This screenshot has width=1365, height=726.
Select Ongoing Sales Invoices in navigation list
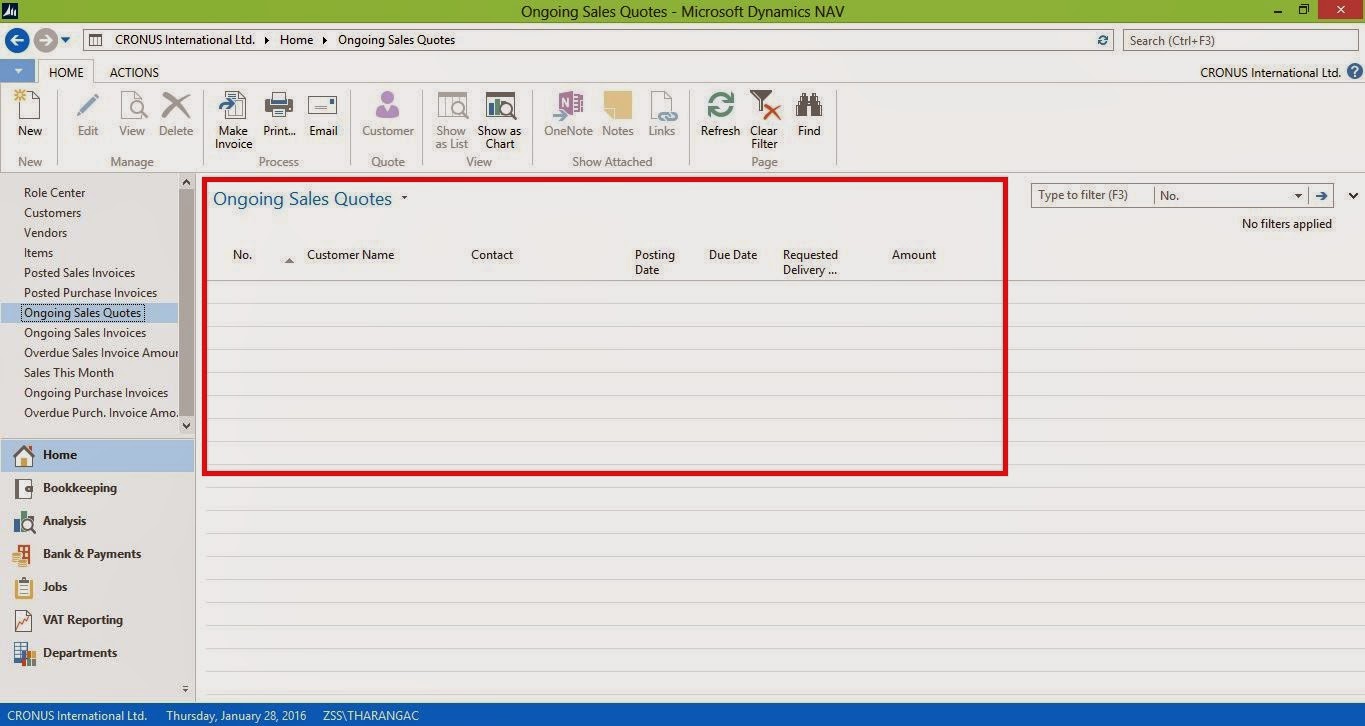85,333
